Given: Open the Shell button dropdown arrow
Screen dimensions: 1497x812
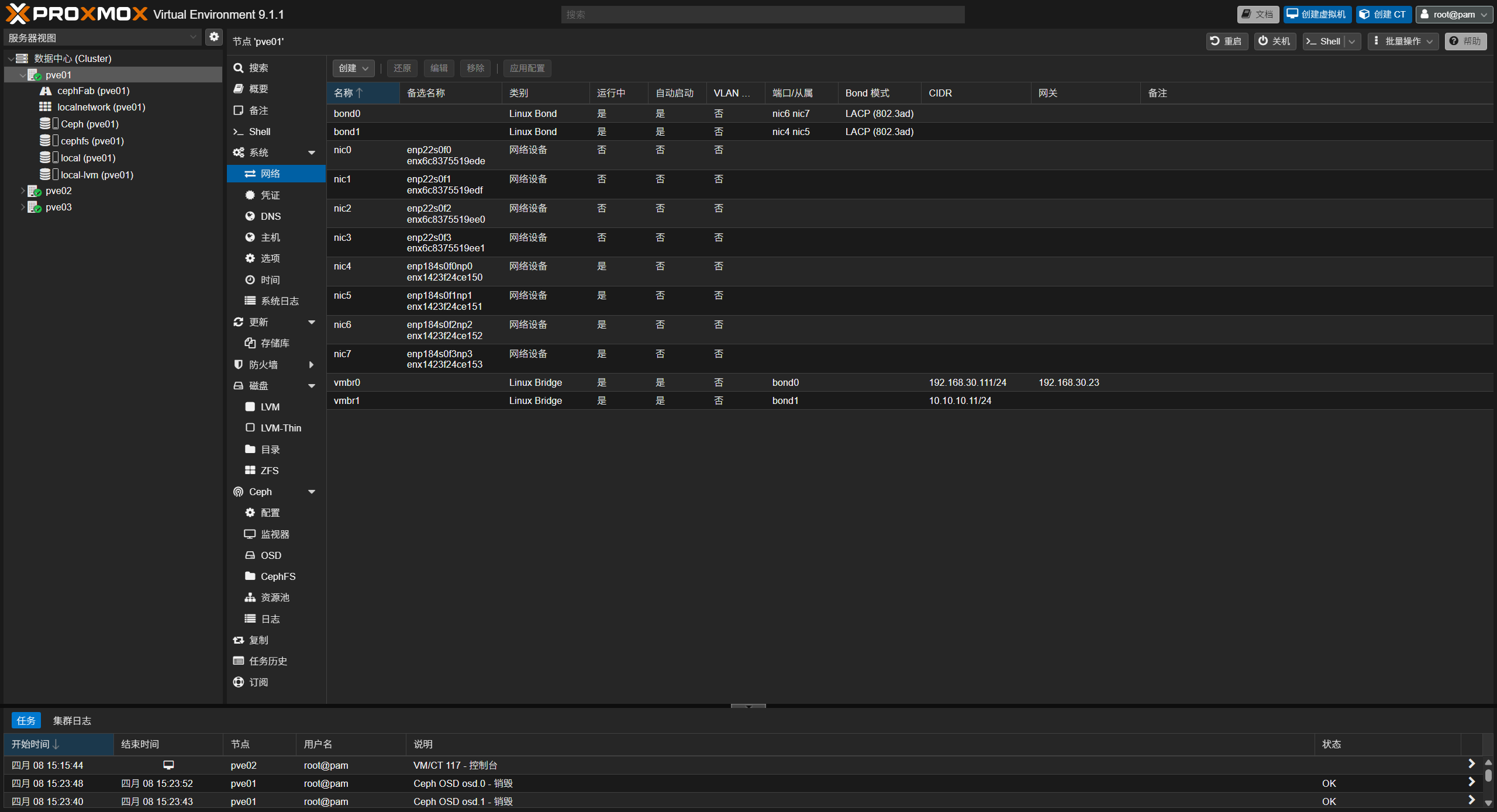Looking at the screenshot, I should pos(1353,42).
